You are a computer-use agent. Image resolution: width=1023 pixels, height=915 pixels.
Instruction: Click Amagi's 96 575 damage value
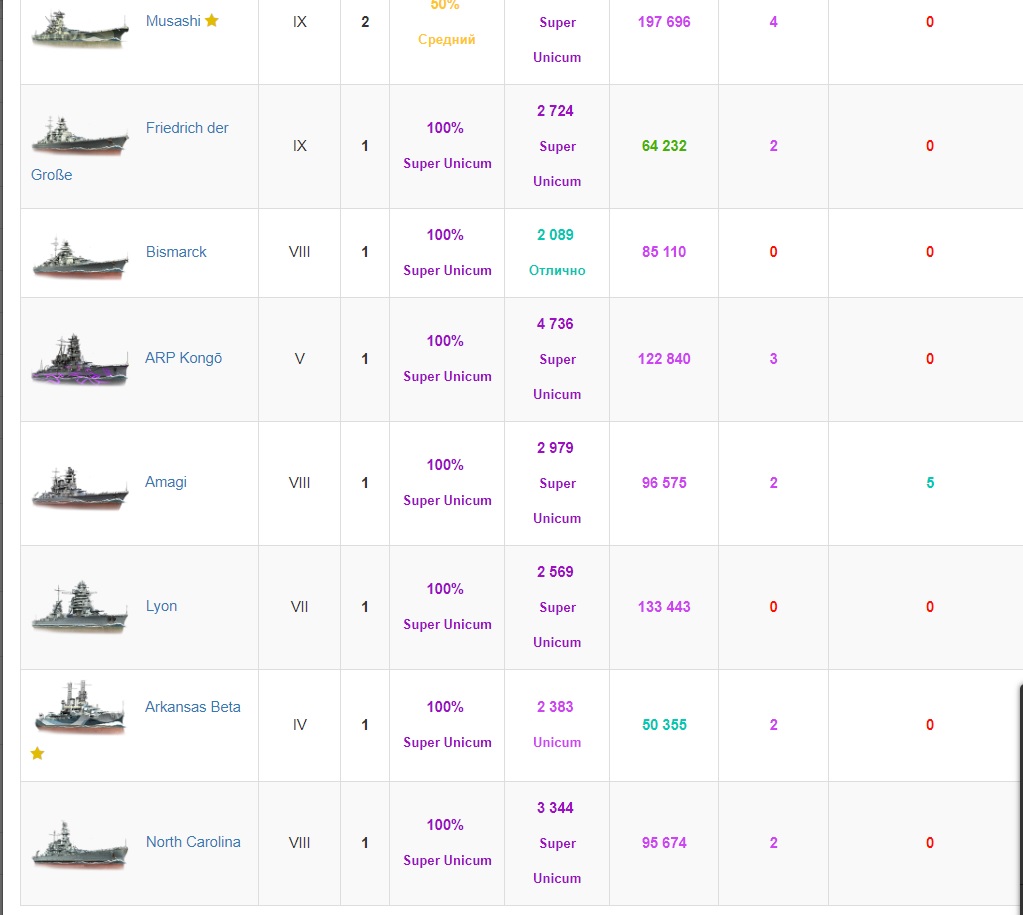[x=664, y=483]
